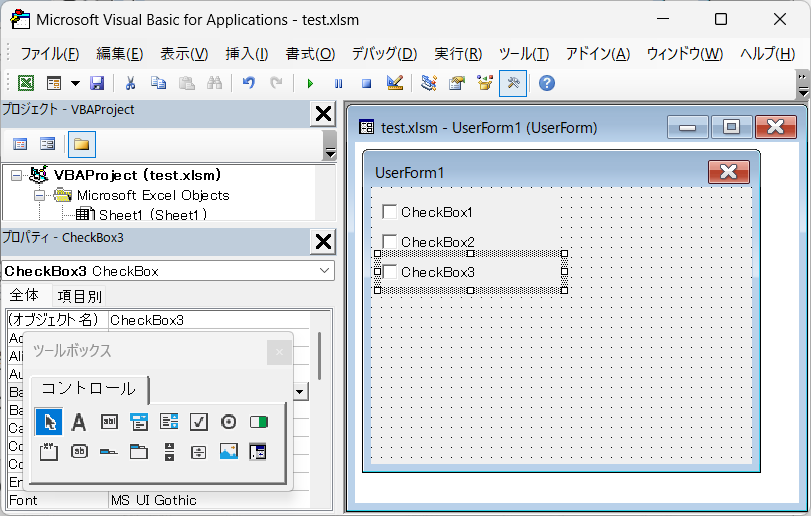811x516 pixels.
Task: Expand toolbar options chevron at toolbar end
Action: [x=802, y=85]
